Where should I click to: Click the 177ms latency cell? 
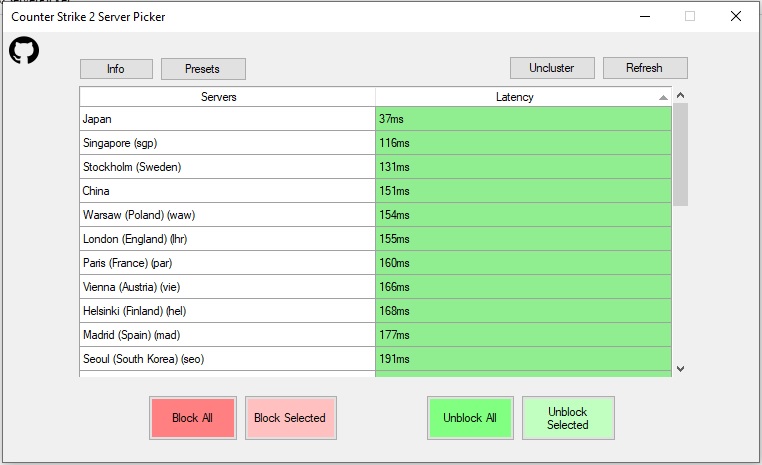click(523, 335)
